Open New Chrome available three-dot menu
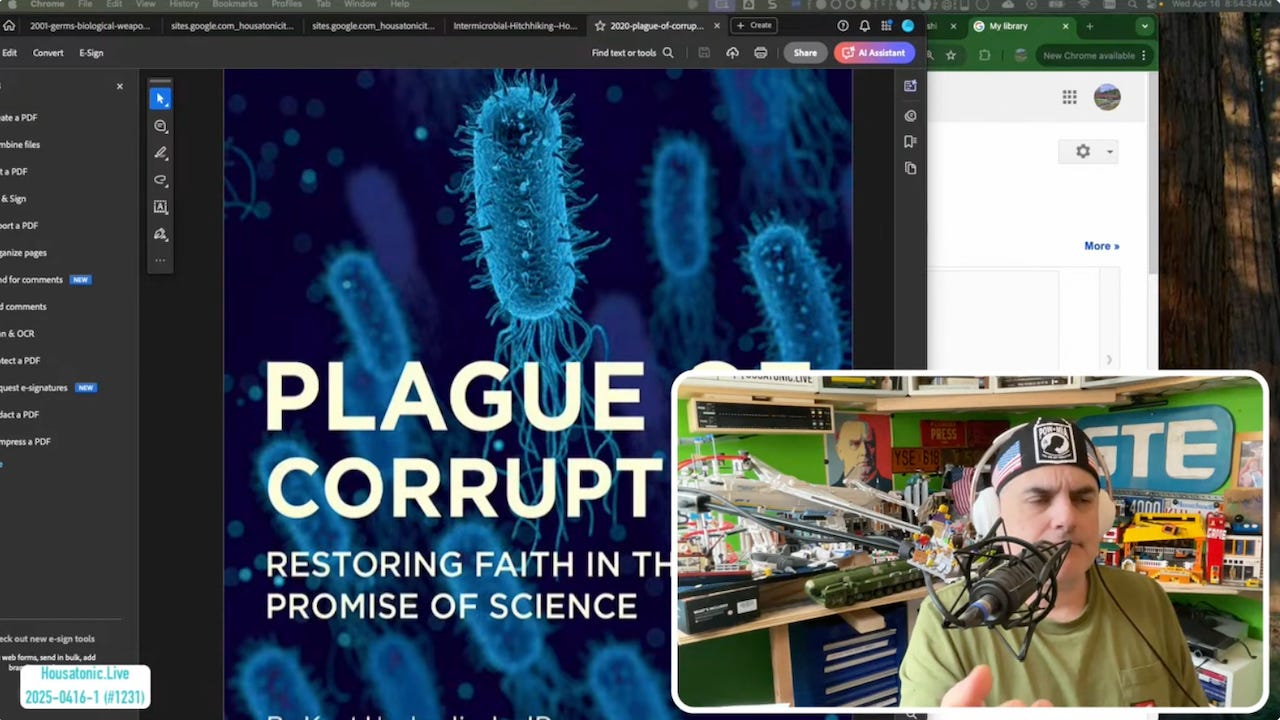1280x720 pixels. pos(1144,56)
